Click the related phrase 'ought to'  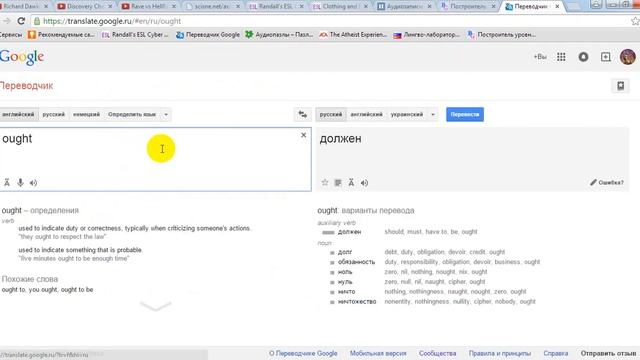pyautogui.click(x=13, y=289)
